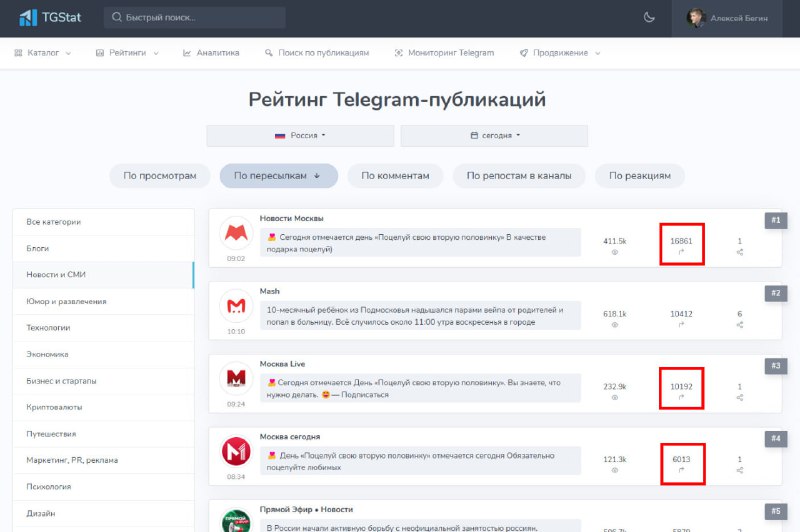The image size is (800, 532).
Task: Click forward arrow icon under 6013
Action: 681,470
